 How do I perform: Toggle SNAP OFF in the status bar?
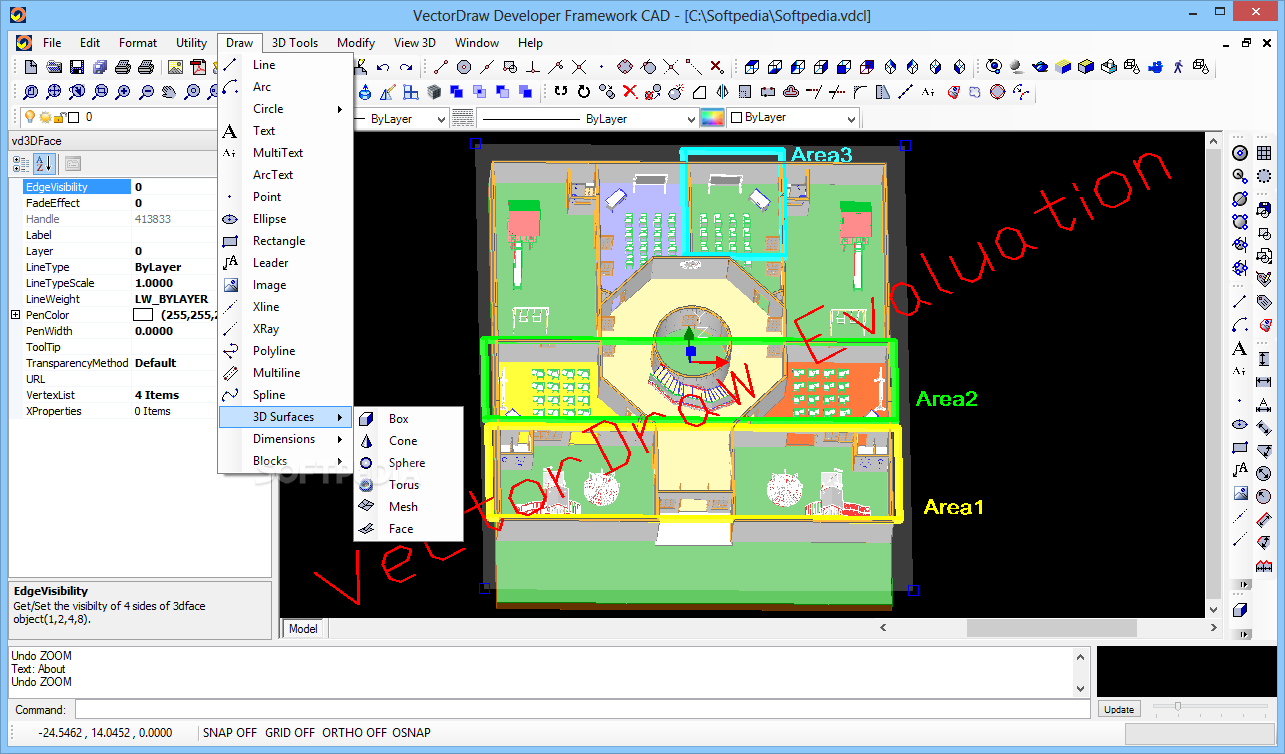coord(230,733)
